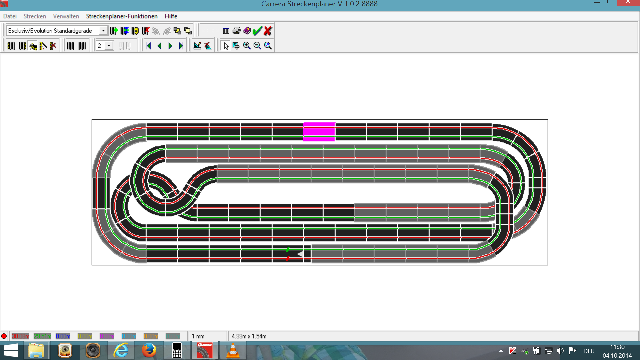Toggle the highlighted edit mode toolbar button
Screen dimensions: 640x360
(33, 46)
